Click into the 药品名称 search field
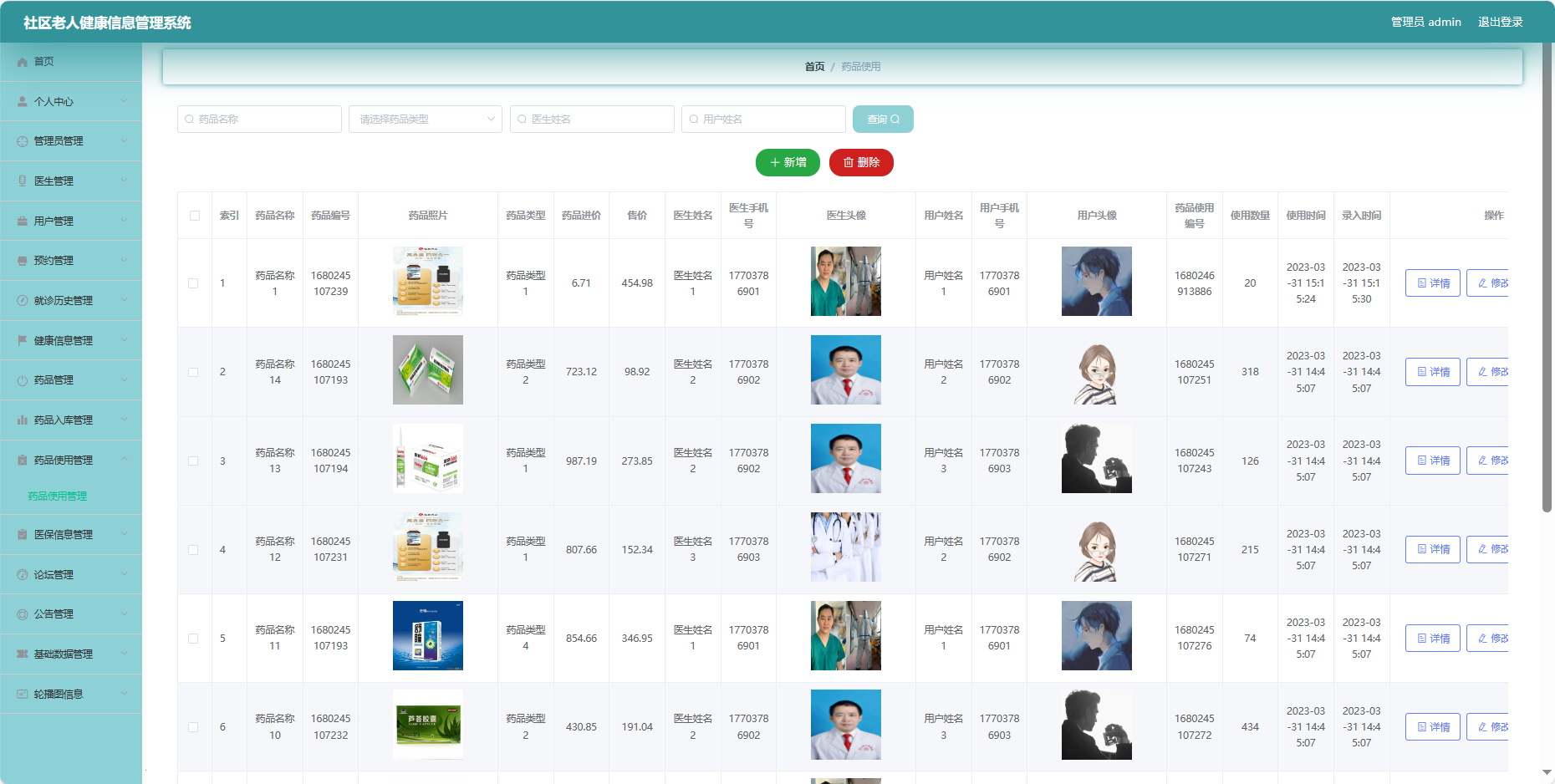This screenshot has height=784, width=1555. coord(259,120)
